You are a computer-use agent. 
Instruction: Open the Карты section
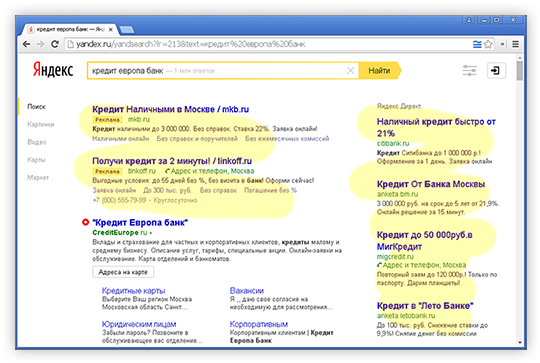tap(36, 160)
